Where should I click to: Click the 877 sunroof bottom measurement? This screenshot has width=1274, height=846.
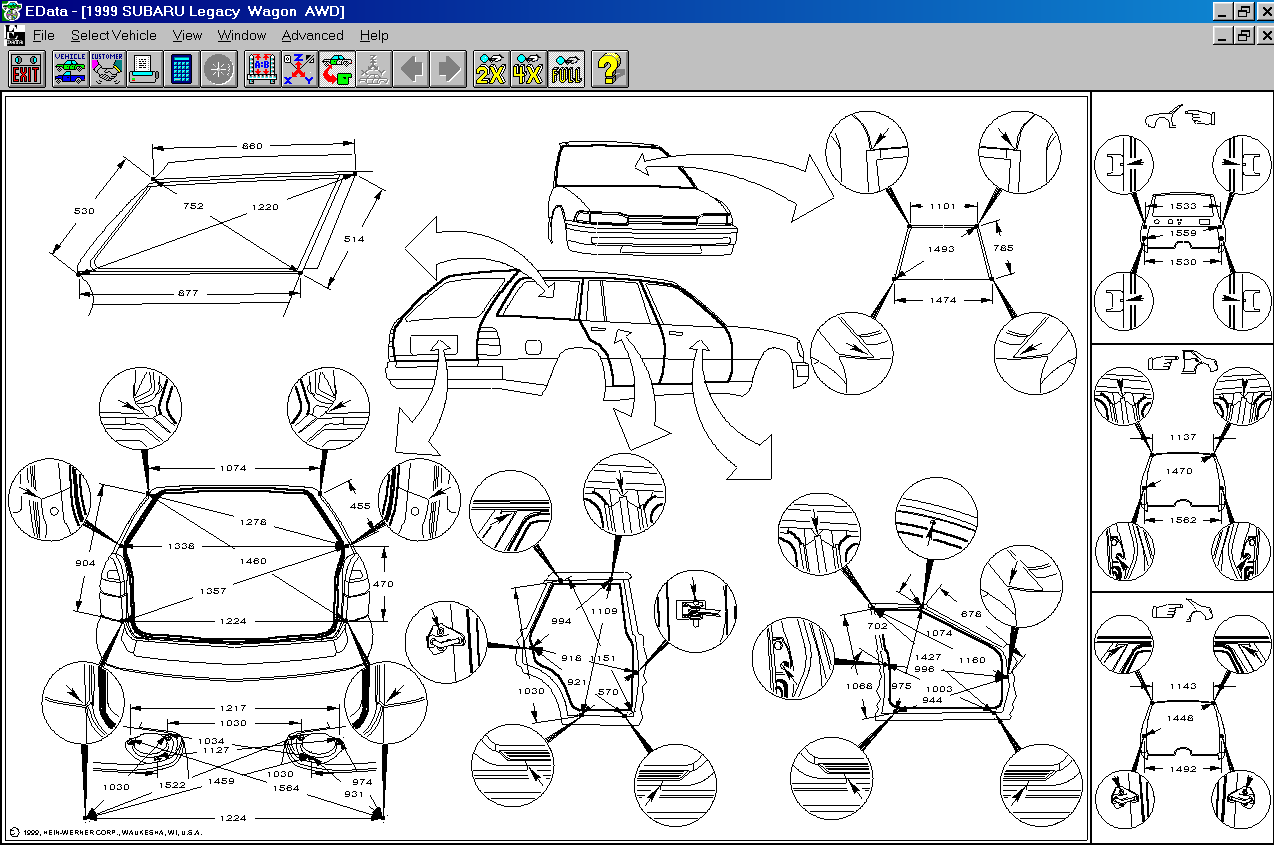pos(188,293)
